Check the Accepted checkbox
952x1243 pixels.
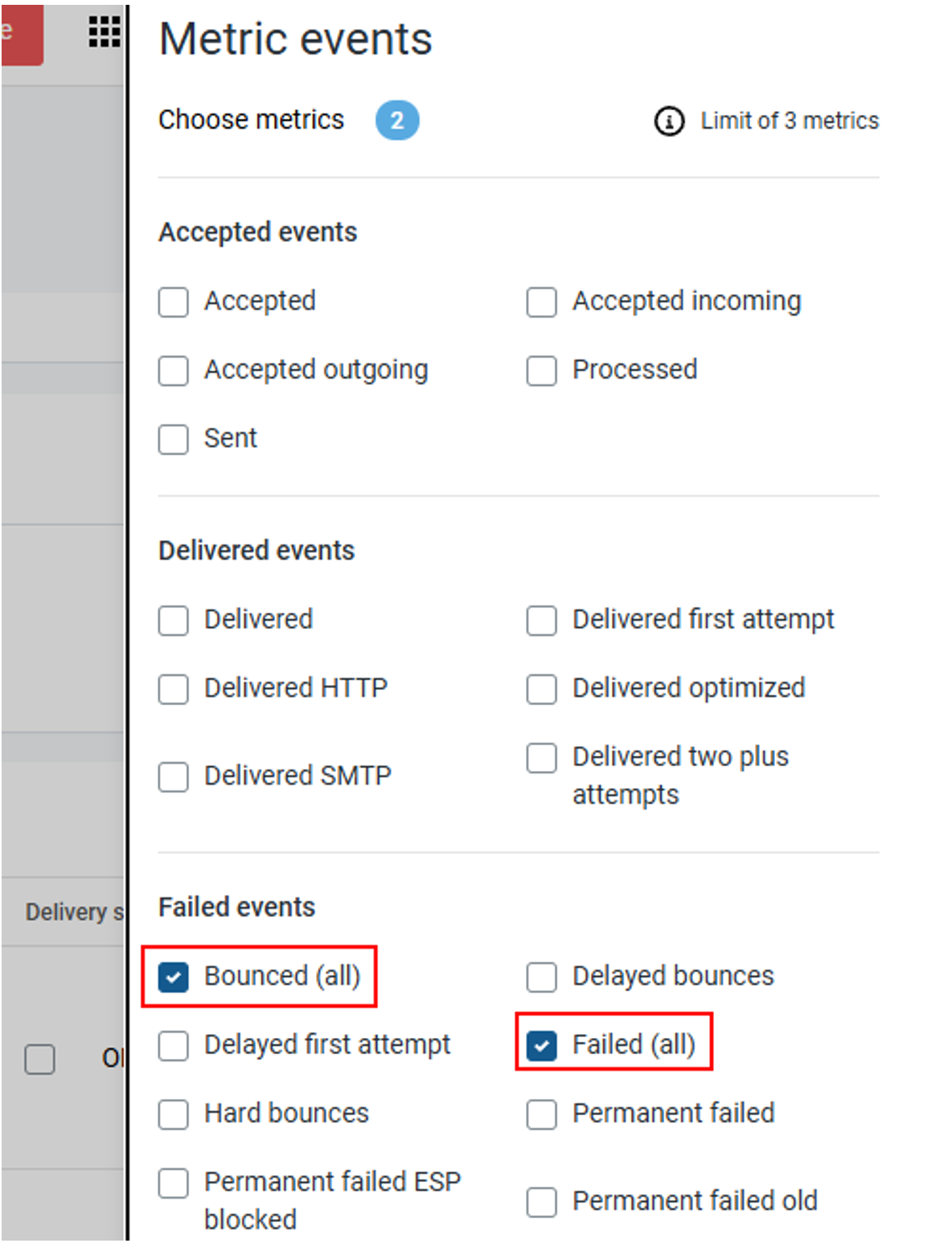click(x=173, y=302)
